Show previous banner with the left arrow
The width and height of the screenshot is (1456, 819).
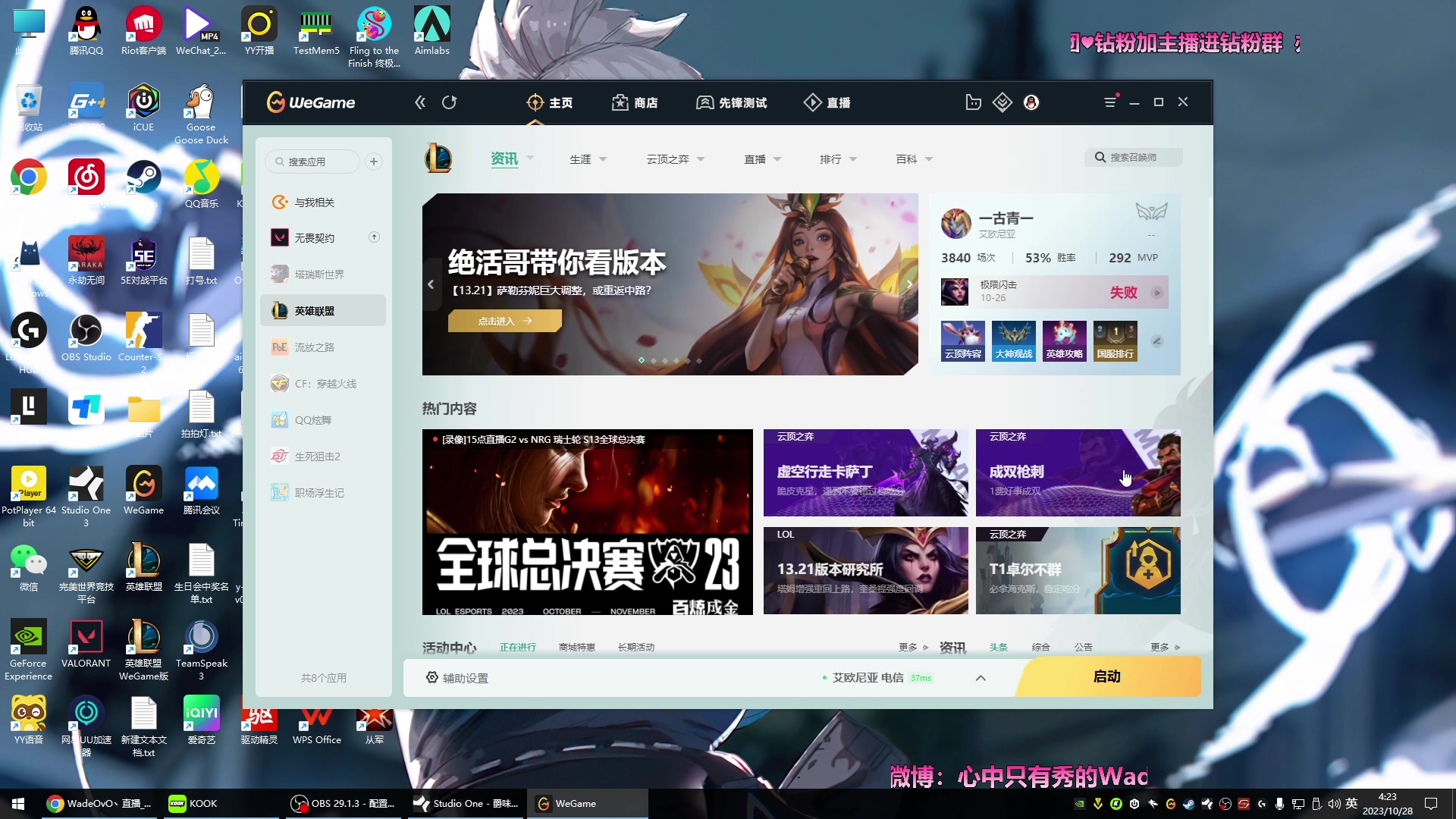click(x=431, y=284)
